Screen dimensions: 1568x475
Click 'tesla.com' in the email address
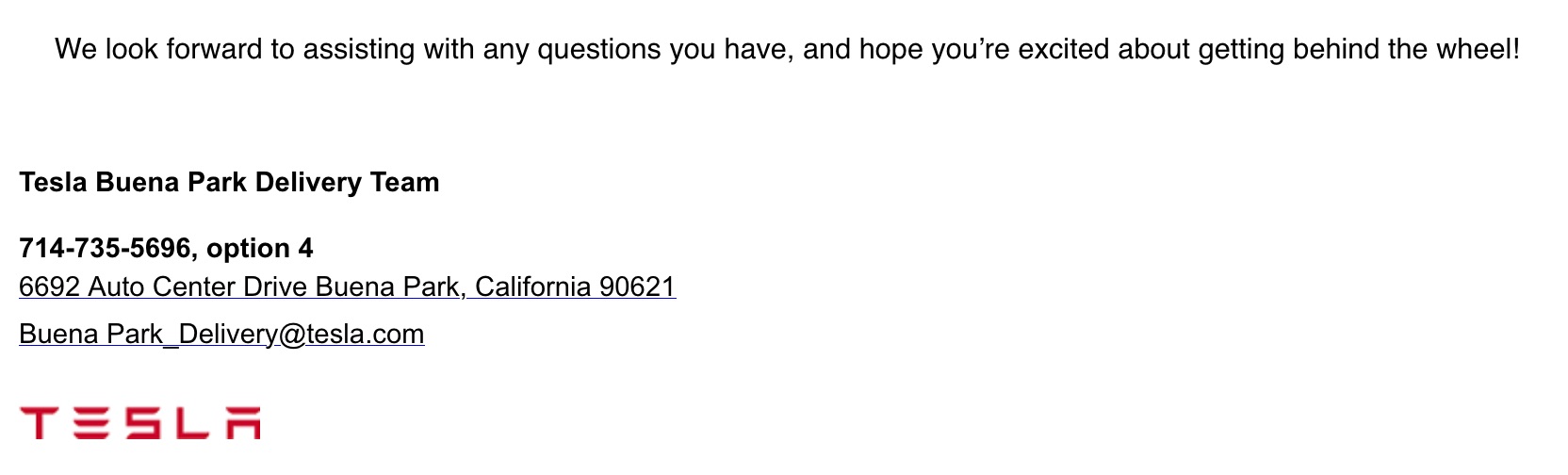point(366,334)
